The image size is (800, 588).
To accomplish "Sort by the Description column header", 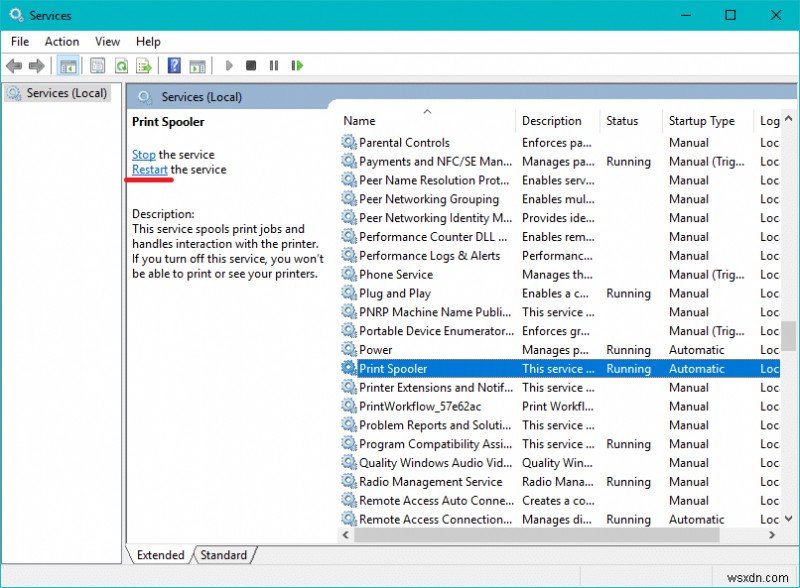I will (552, 121).
